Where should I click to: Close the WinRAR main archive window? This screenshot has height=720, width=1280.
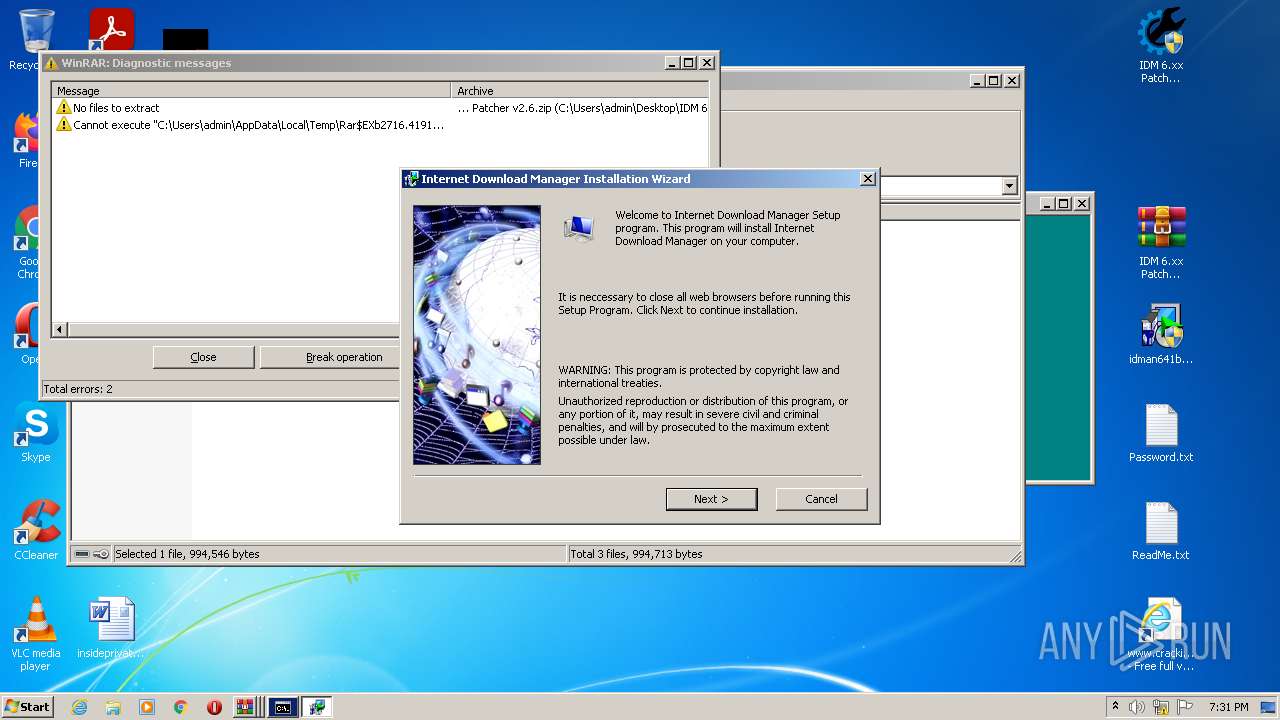[x=1012, y=80]
